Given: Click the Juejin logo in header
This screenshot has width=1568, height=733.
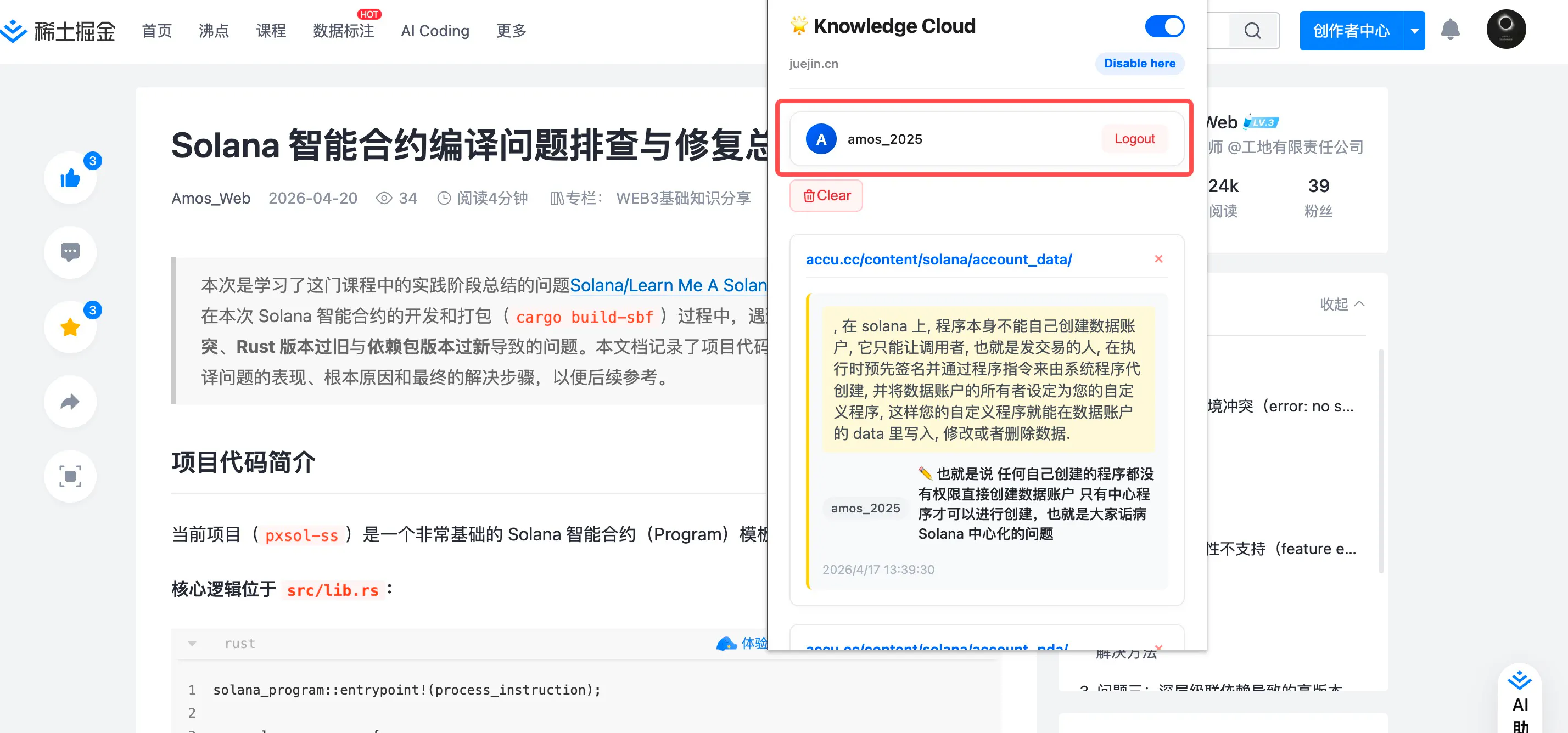Looking at the screenshot, I should (58, 30).
